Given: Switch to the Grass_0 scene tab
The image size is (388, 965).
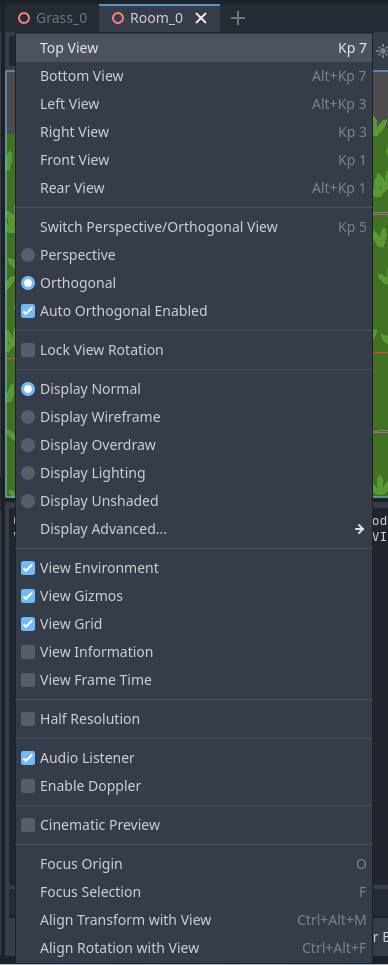Looking at the screenshot, I should click(x=53, y=18).
